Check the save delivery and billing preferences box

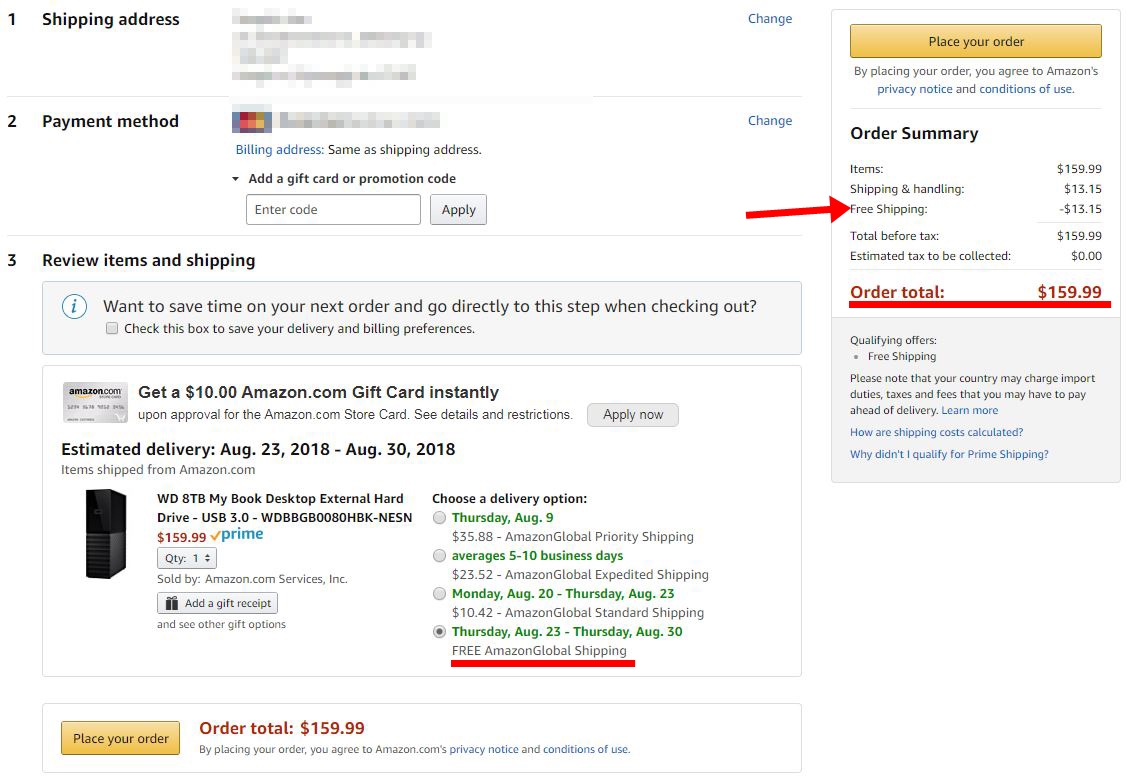coord(112,328)
